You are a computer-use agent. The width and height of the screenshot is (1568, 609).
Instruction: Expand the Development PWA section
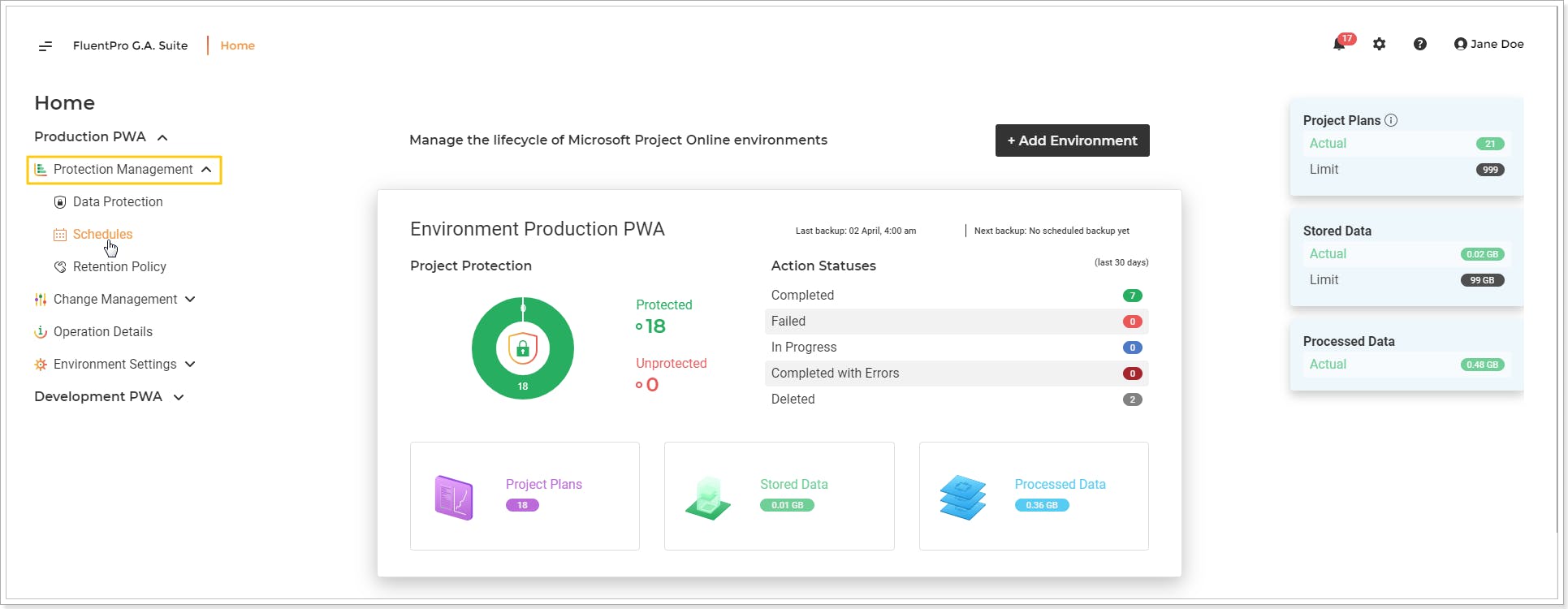(179, 397)
